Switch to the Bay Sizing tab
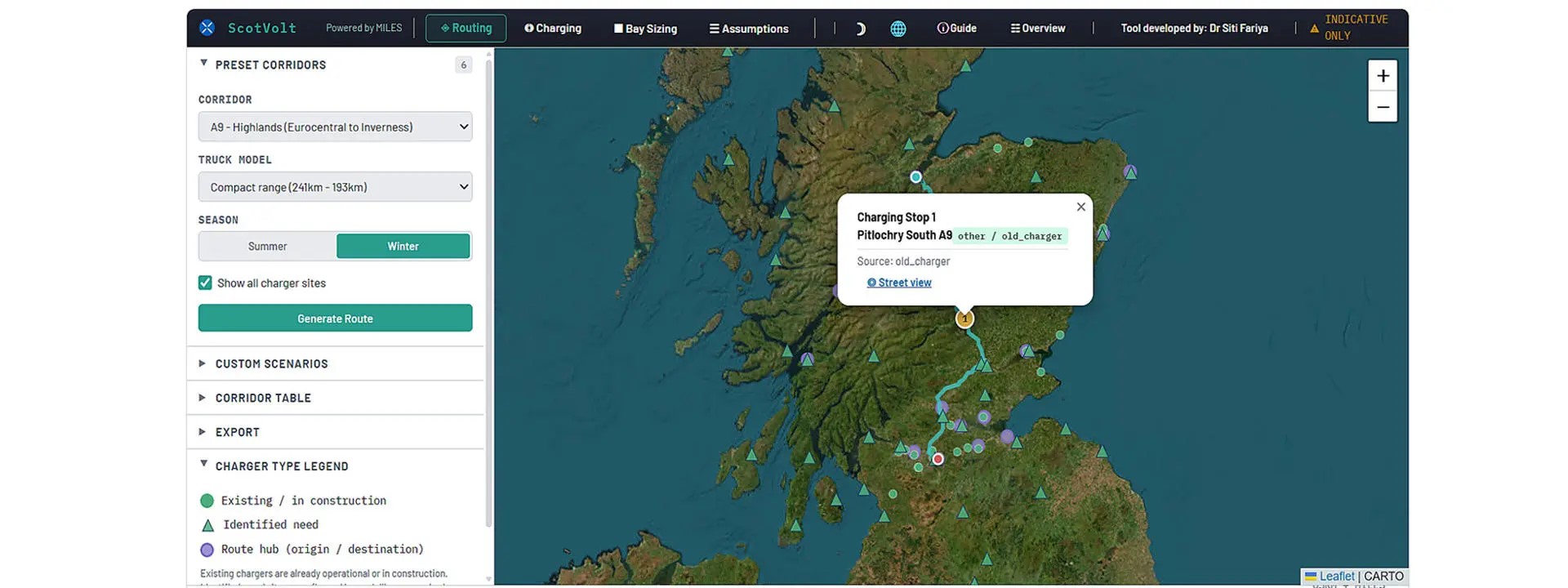 (645, 29)
